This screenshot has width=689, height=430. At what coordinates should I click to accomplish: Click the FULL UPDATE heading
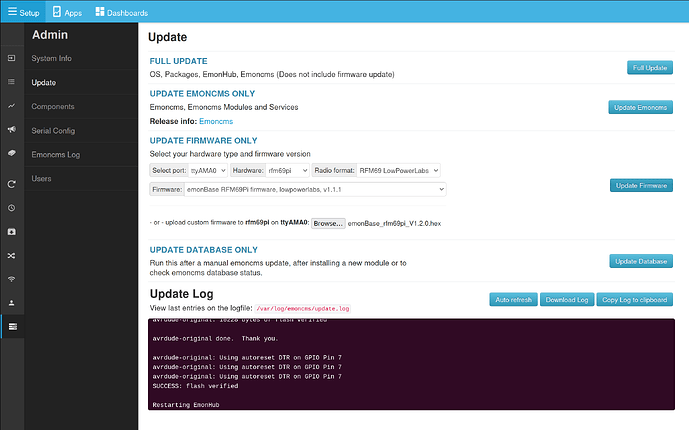point(178,61)
